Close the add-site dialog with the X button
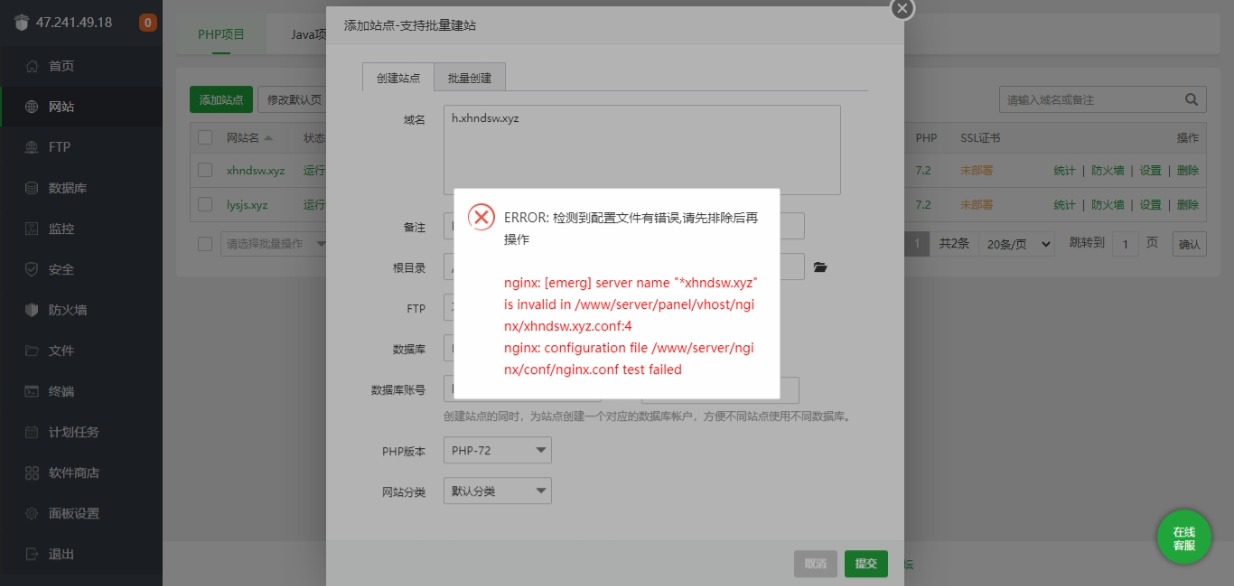This screenshot has height=586, width=1234. click(902, 8)
